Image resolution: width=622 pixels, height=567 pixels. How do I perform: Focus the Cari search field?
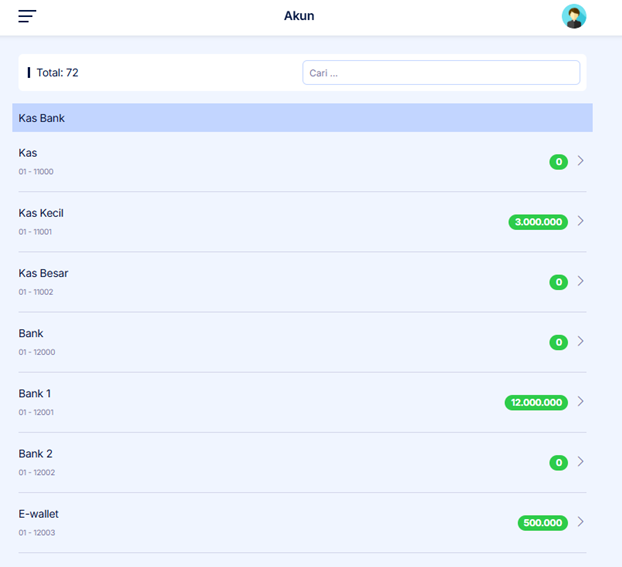441,73
